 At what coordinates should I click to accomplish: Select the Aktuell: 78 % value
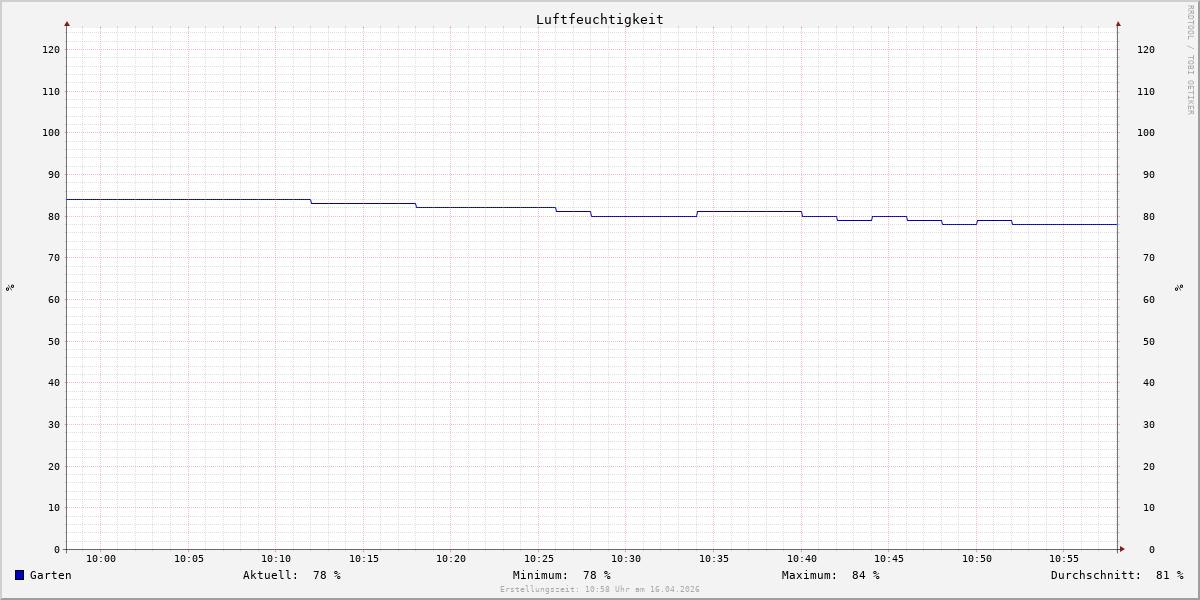click(292, 575)
